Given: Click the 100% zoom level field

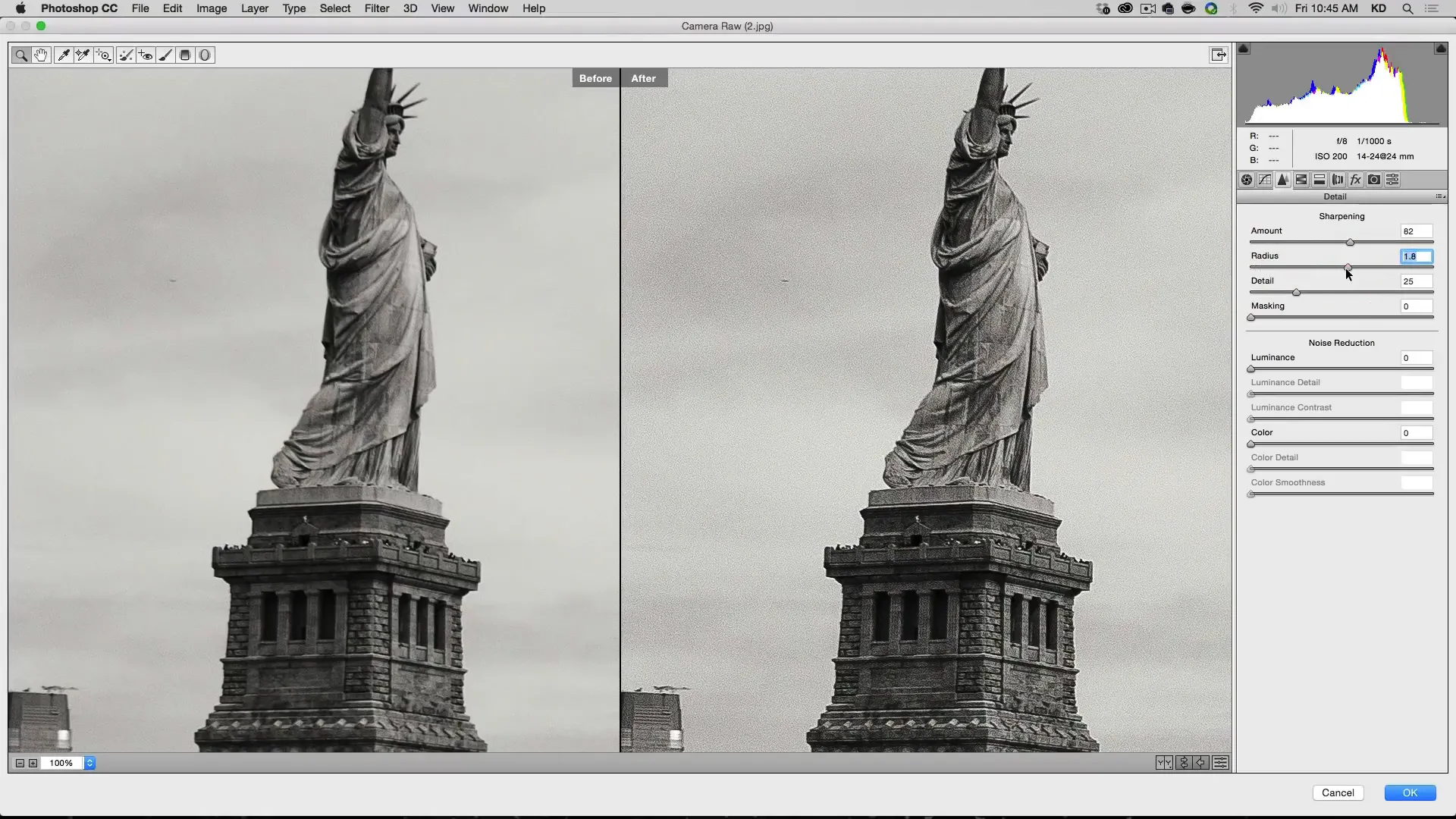Looking at the screenshot, I should [x=62, y=763].
